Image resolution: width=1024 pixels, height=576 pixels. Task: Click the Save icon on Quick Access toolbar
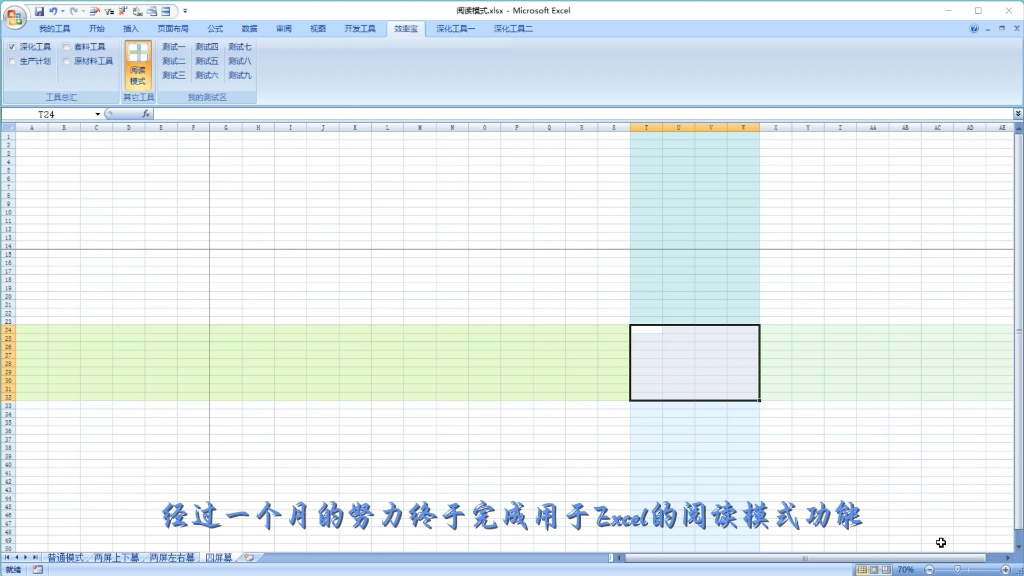38,10
